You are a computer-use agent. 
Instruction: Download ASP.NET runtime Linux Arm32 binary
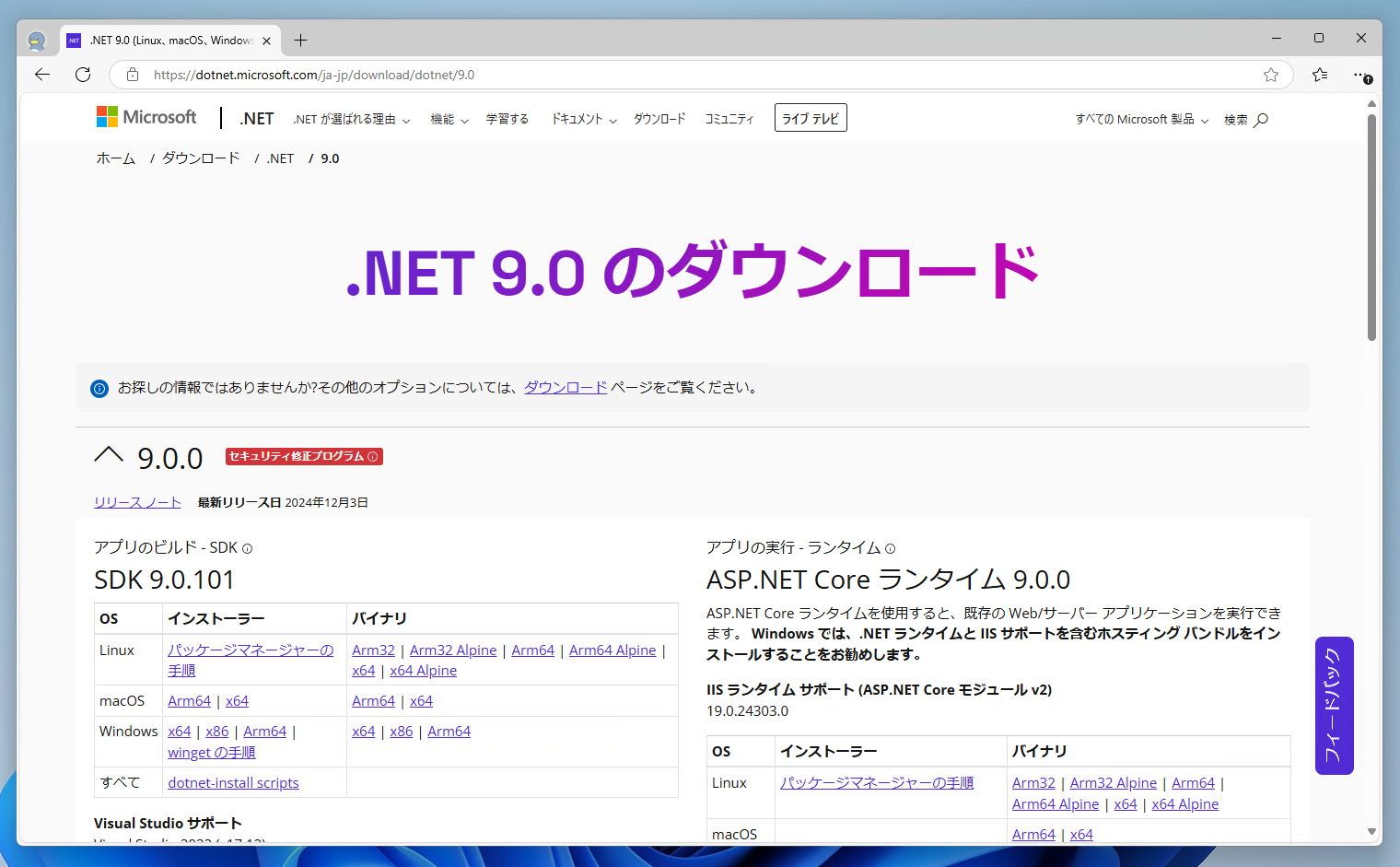1033,783
